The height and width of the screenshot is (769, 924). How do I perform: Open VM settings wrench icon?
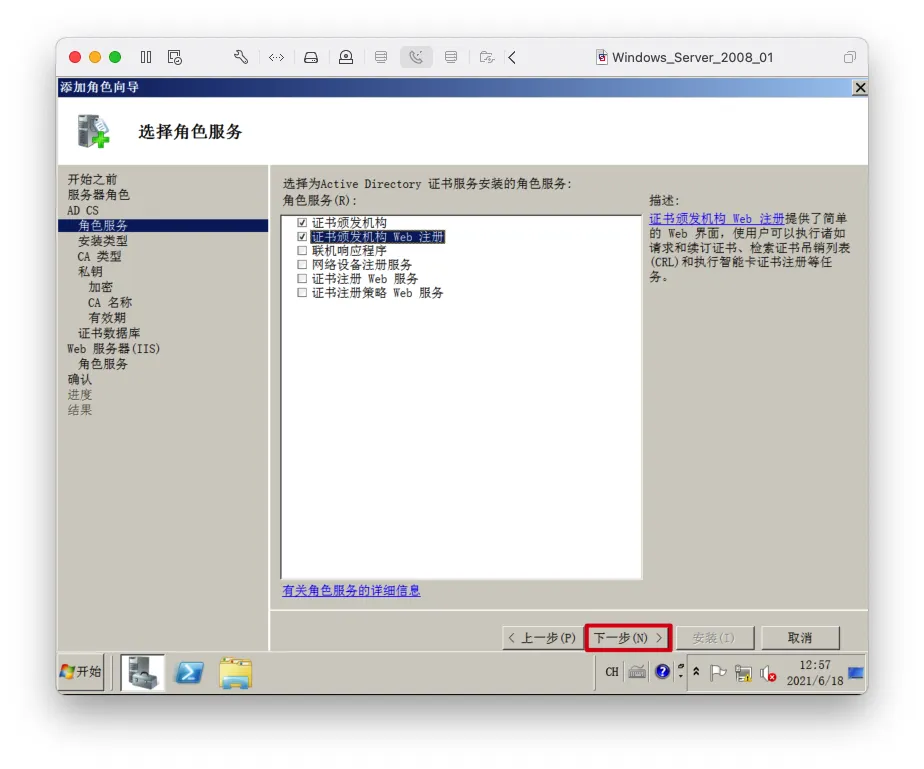(240, 57)
